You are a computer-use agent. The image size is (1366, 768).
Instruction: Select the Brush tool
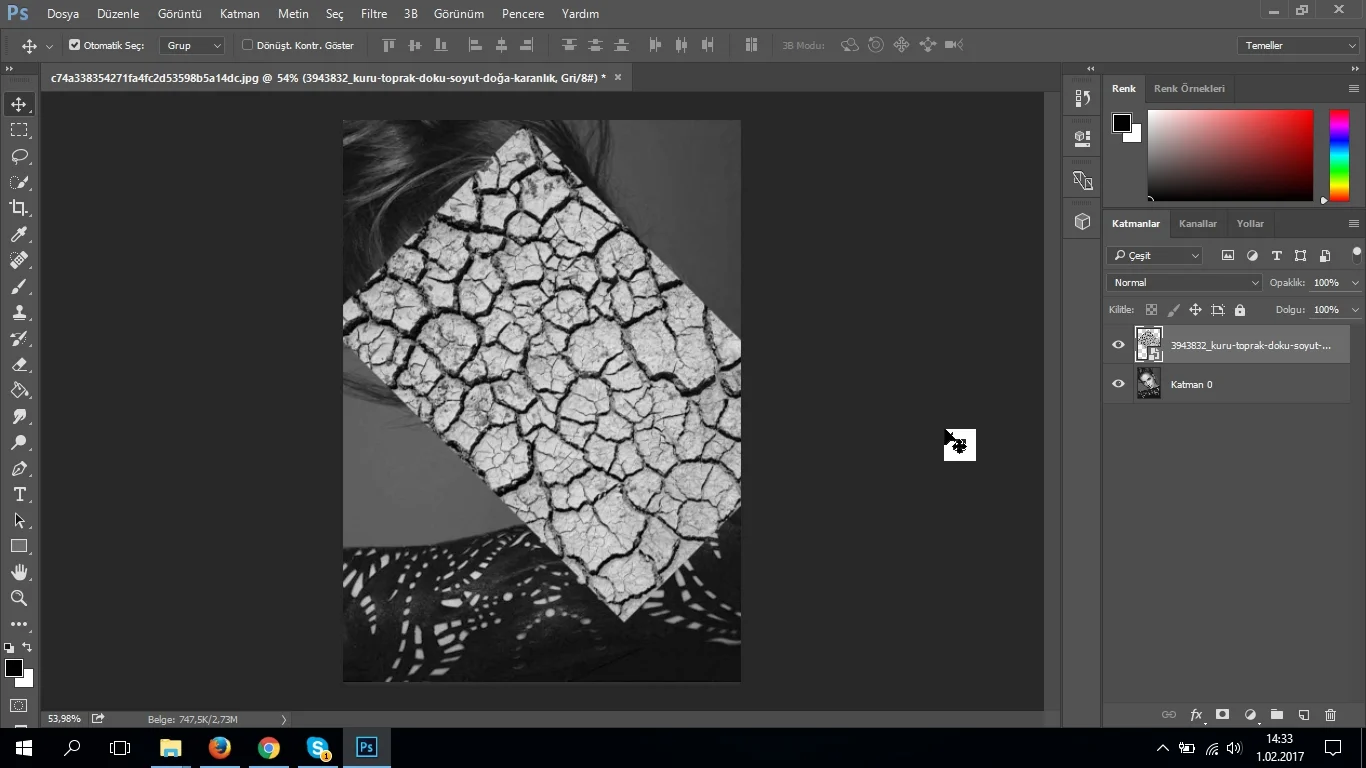[19, 286]
